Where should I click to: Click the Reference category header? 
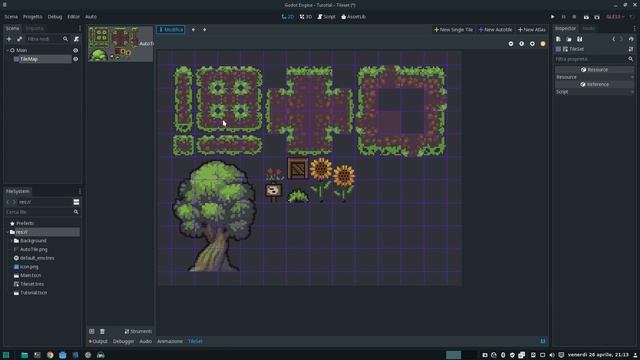point(594,84)
